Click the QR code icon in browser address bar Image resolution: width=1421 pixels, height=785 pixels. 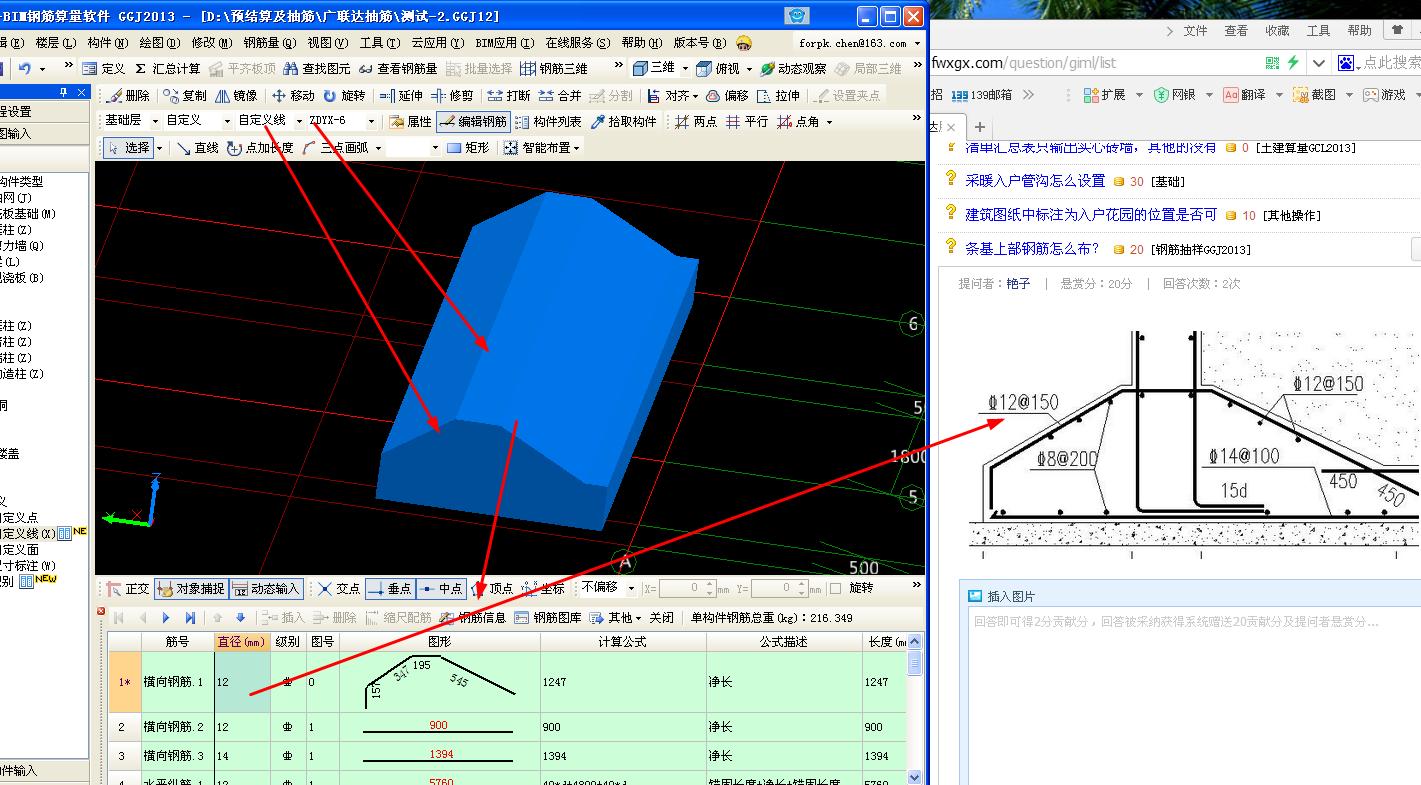[1272, 63]
